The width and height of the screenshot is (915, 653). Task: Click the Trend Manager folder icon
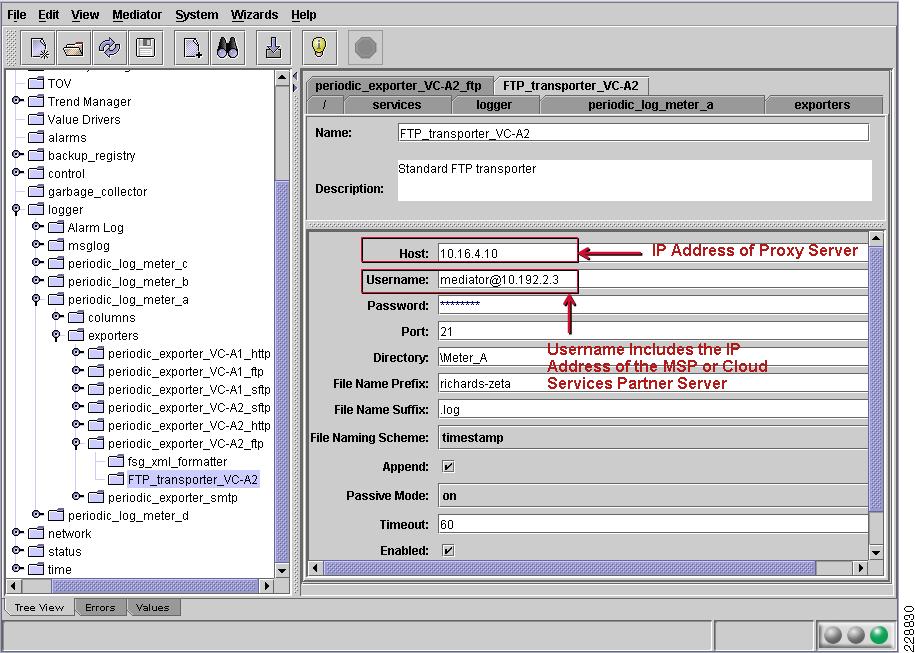click(x=36, y=102)
